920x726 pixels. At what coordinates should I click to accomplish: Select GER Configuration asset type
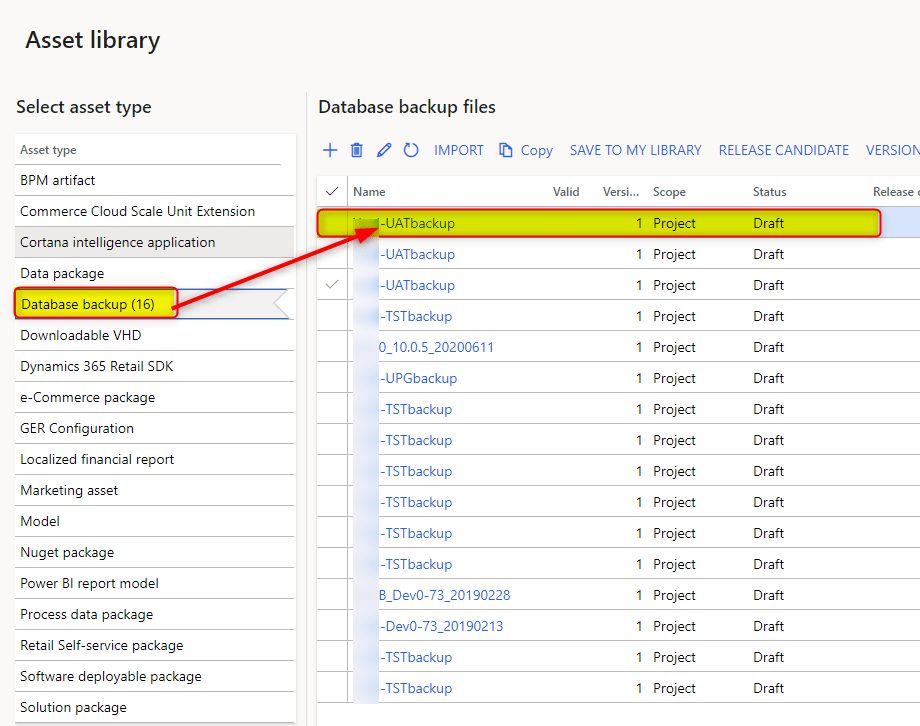point(77,428)
